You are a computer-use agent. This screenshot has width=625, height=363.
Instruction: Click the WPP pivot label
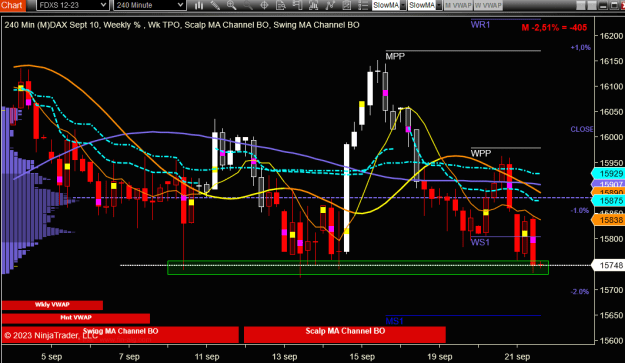[481, 153]
